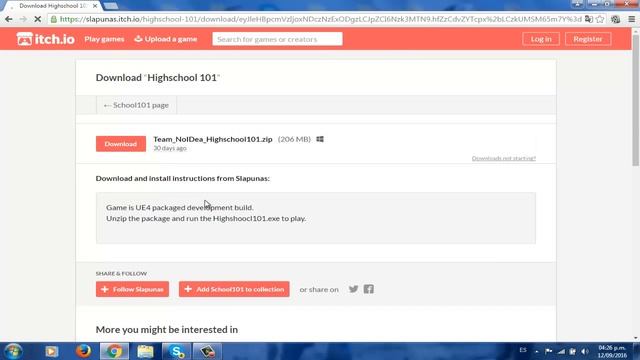Click the volume icon in the system tray
This screenshot has width=640, height=360.
click(x=585, y=351)
